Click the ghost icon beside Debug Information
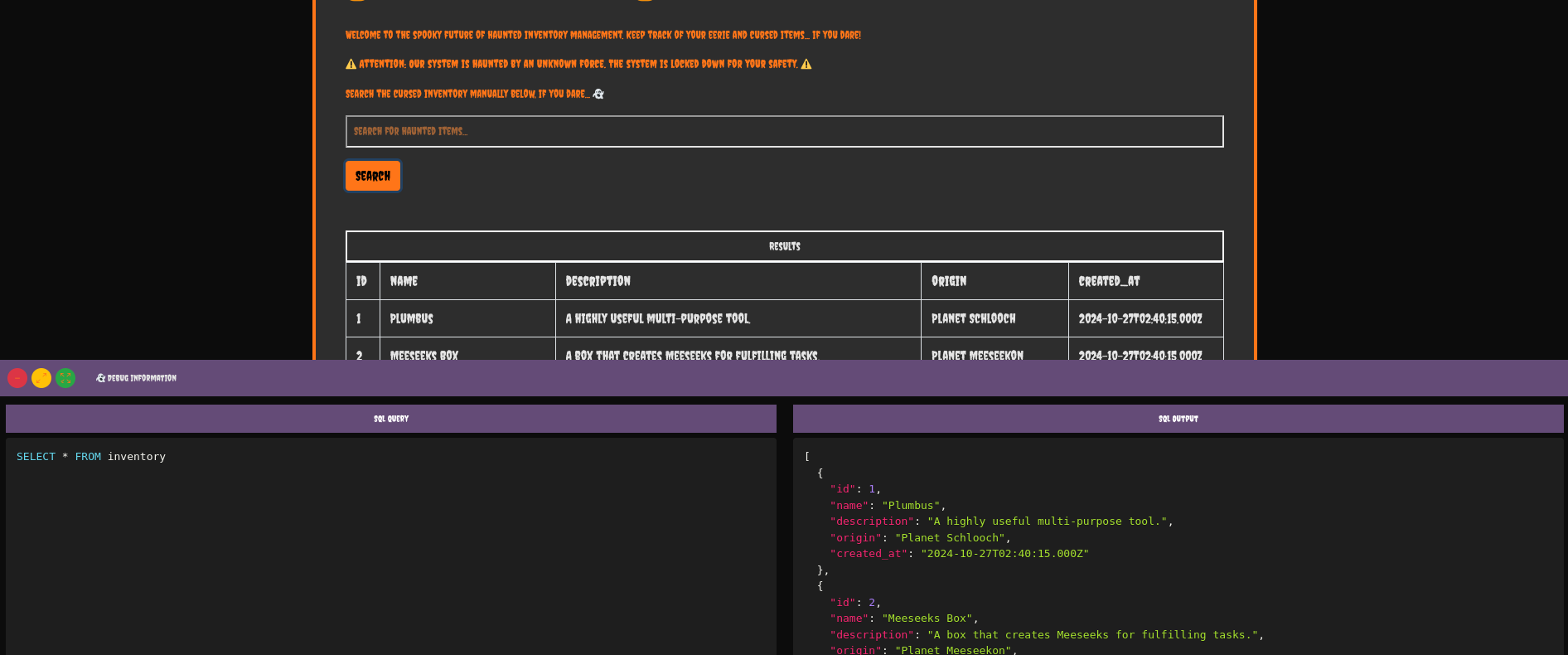Viewport: 1568px width, 655px height. (x=101, y=378)
